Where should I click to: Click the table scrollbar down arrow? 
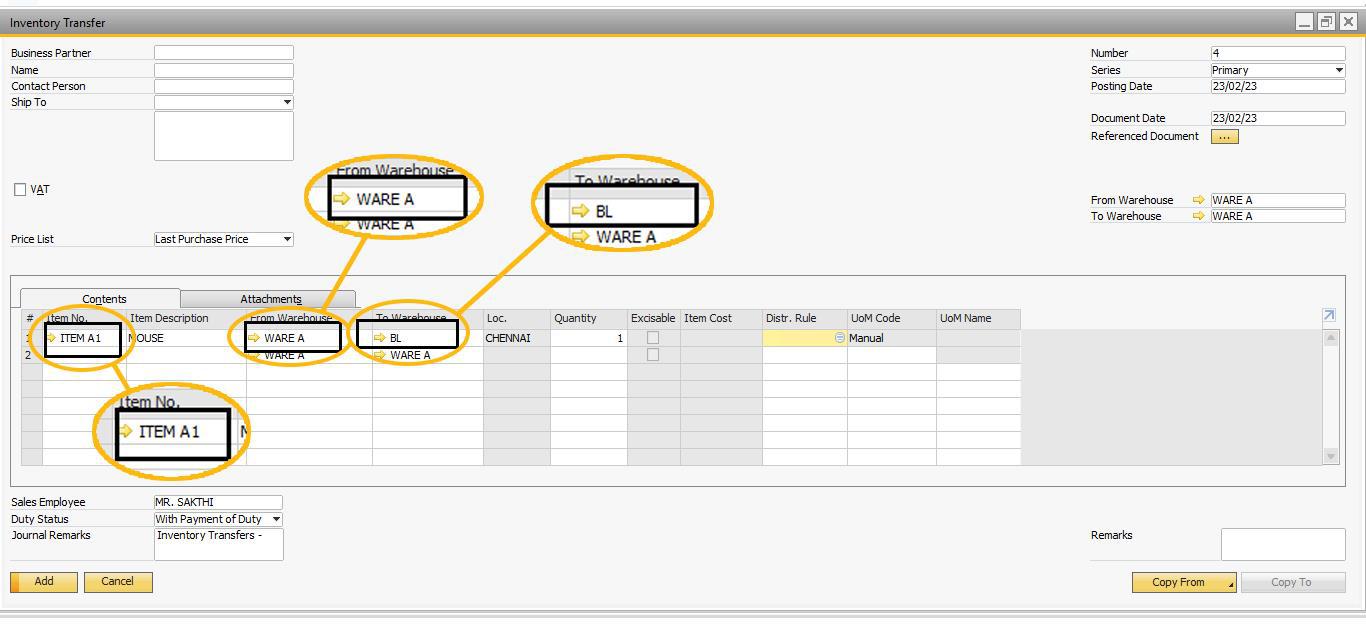[x=1330, y=456]
